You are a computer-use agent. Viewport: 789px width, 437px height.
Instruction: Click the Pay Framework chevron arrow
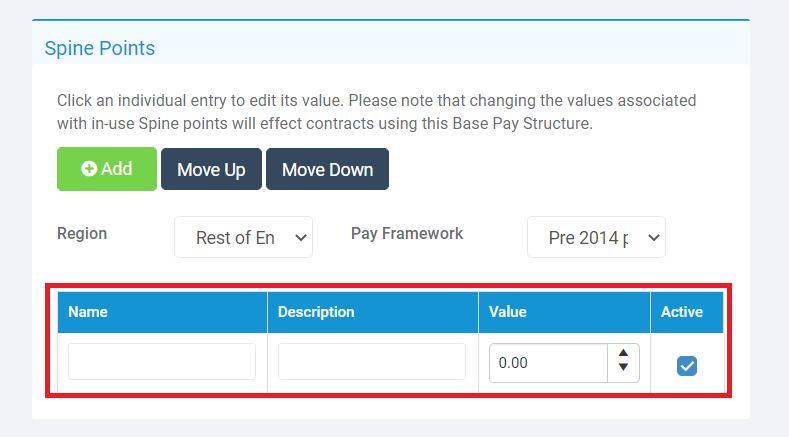coord(654,238)
